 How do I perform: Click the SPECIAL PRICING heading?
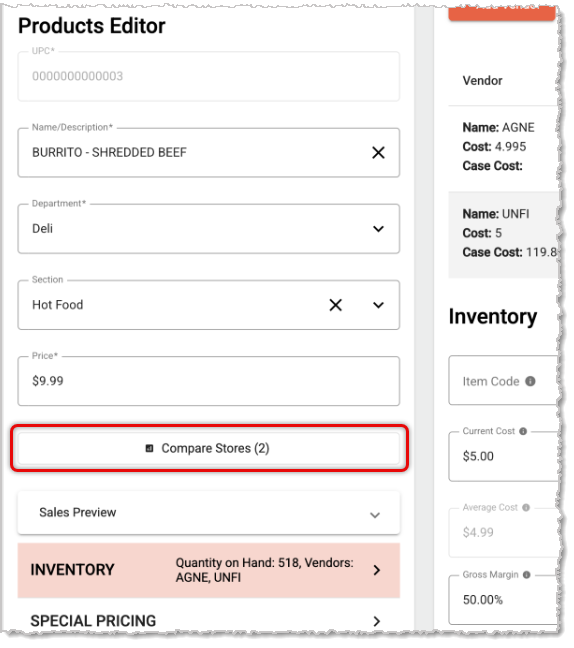pos(93,621)
